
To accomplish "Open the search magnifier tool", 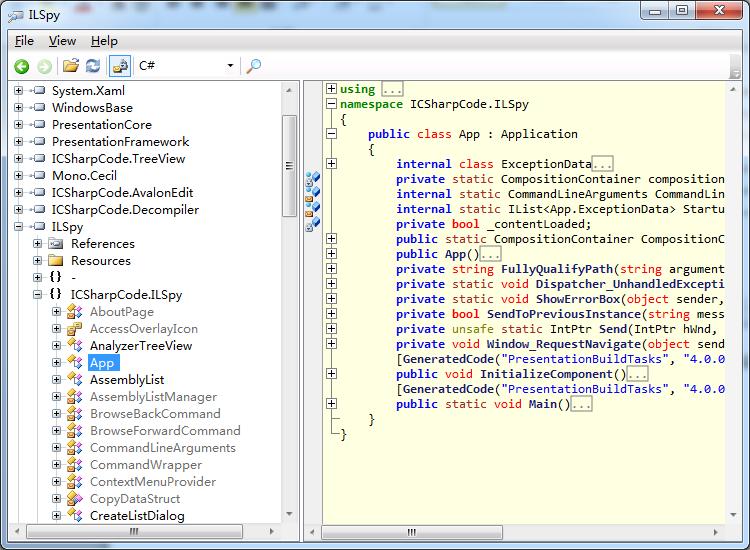I will (x=254, y=66).
